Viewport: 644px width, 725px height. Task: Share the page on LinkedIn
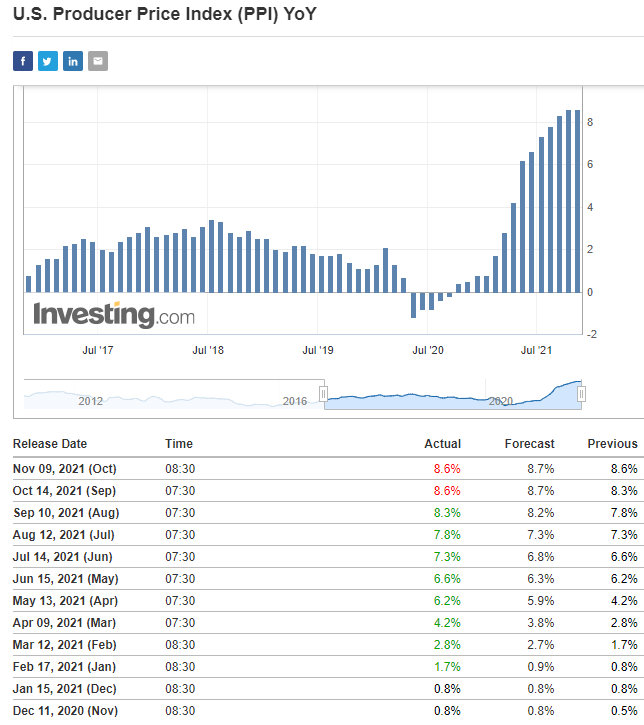tap(73, 61)
